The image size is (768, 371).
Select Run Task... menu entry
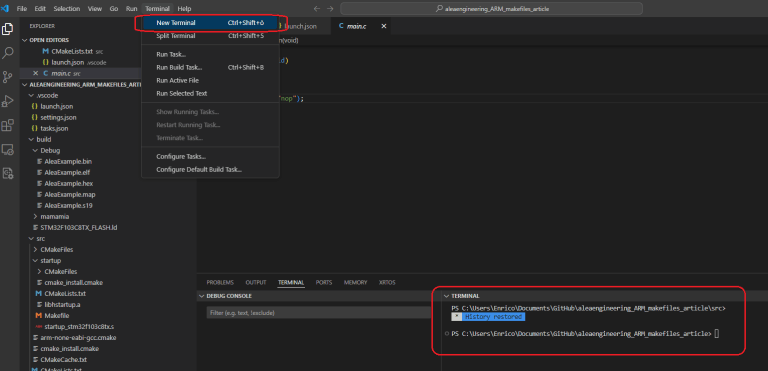(210, 54)
